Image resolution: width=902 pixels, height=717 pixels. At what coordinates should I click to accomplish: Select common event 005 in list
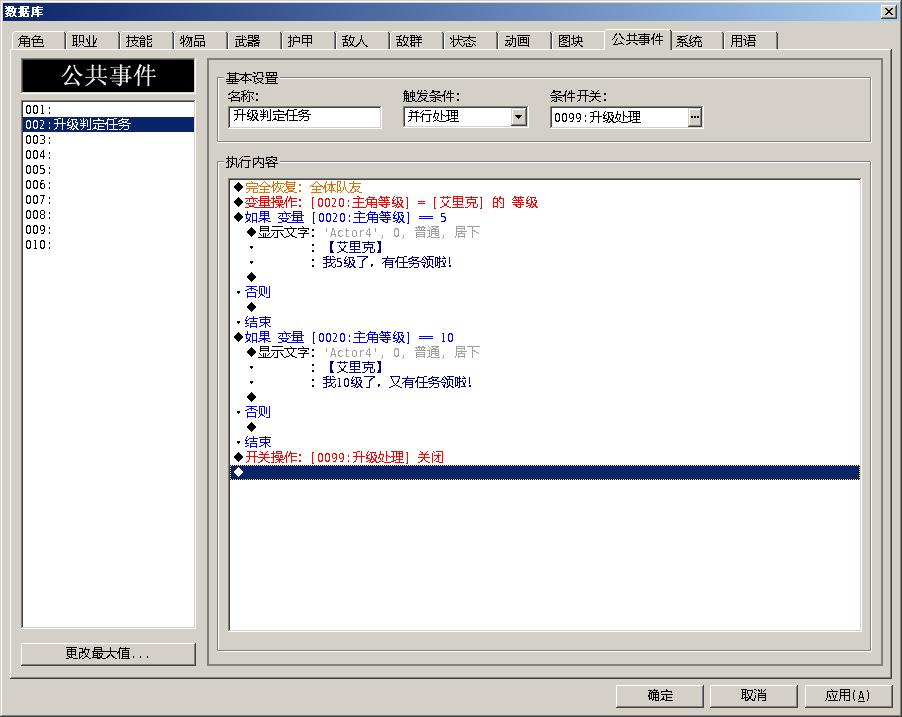[x=109, y=169]
